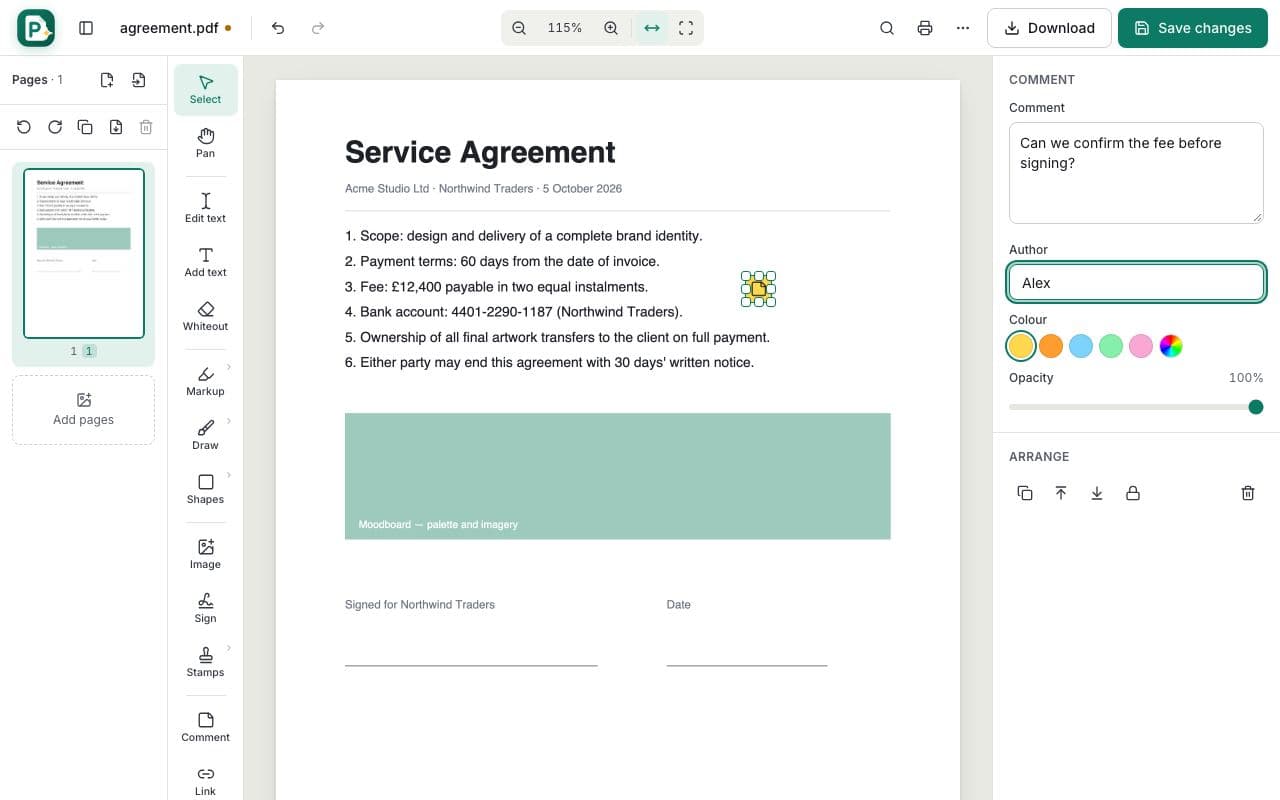Image resolution: width=1280 pixels, height=800 pixels.
Task: Select the Pan hand tool
Action: [205, 143]
